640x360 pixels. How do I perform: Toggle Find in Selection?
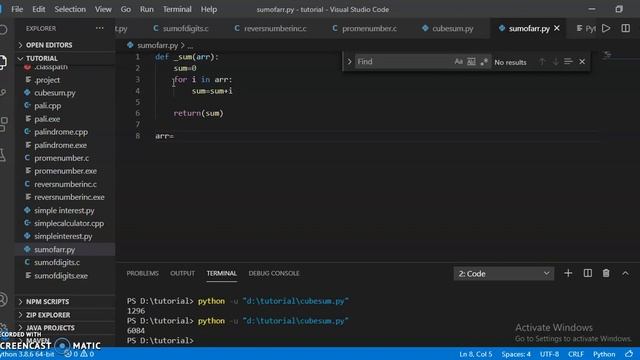coord(568,62)
